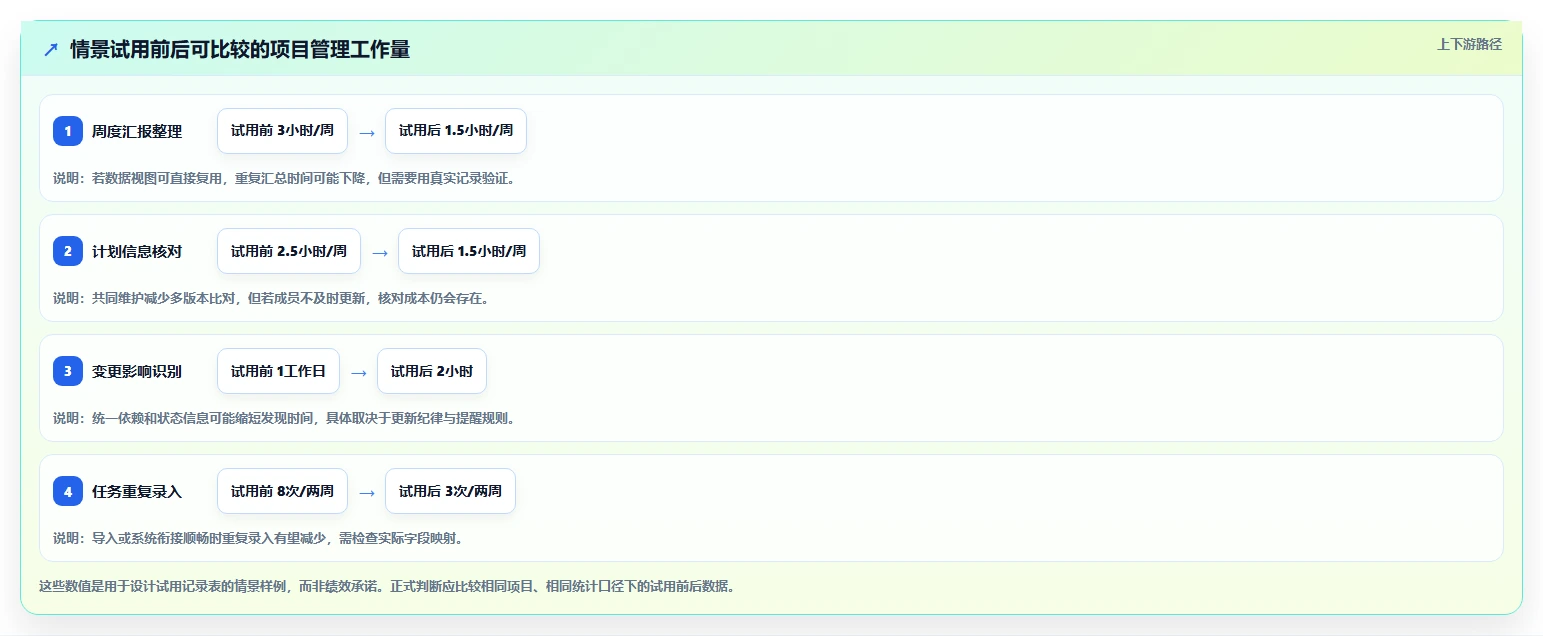Viewport: 1543px width, 636px height.
Task: Click the 试用前 8次/两周 chip
Action: pyautogui.click(x=282, y=491)
